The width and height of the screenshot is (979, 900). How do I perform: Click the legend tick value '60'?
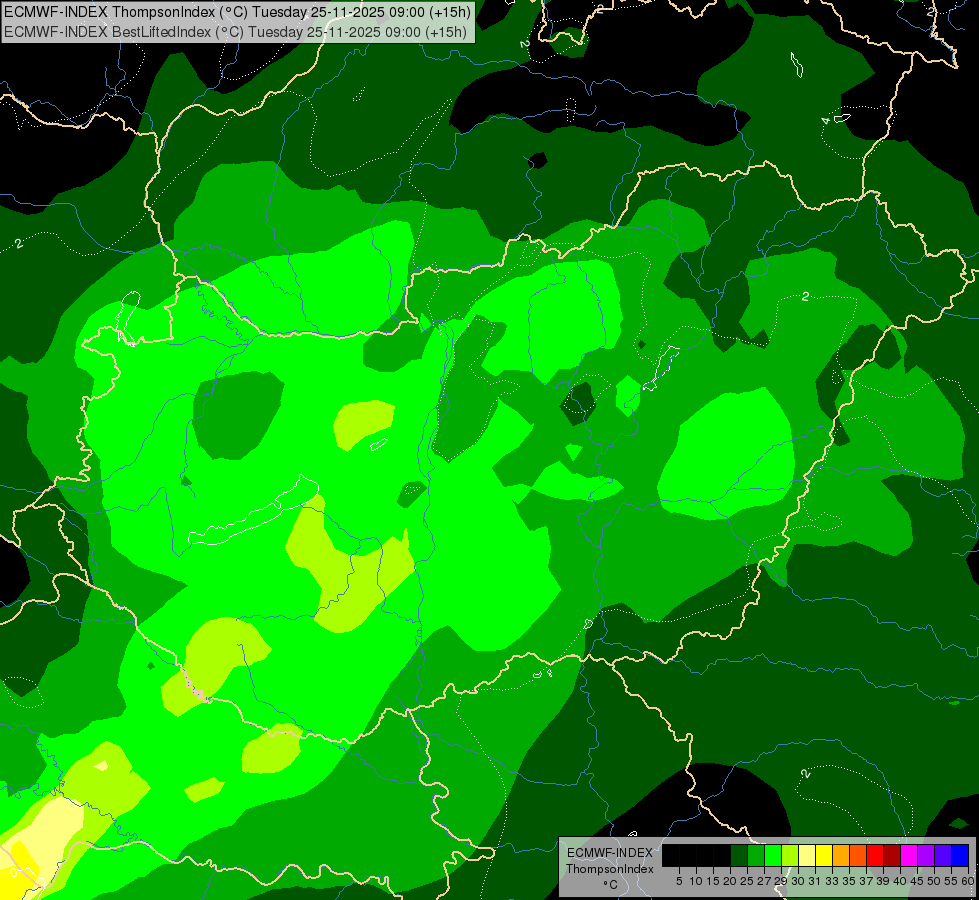[x=968, y=881]
